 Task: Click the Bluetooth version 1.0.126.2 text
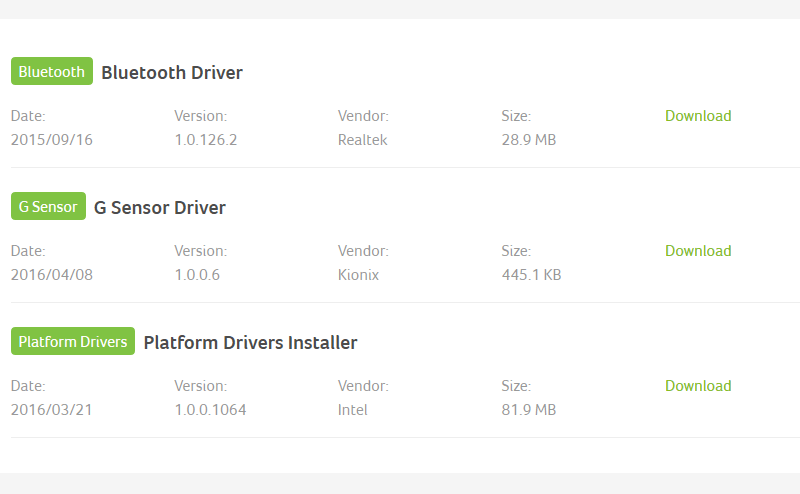(x=206, y=140)
